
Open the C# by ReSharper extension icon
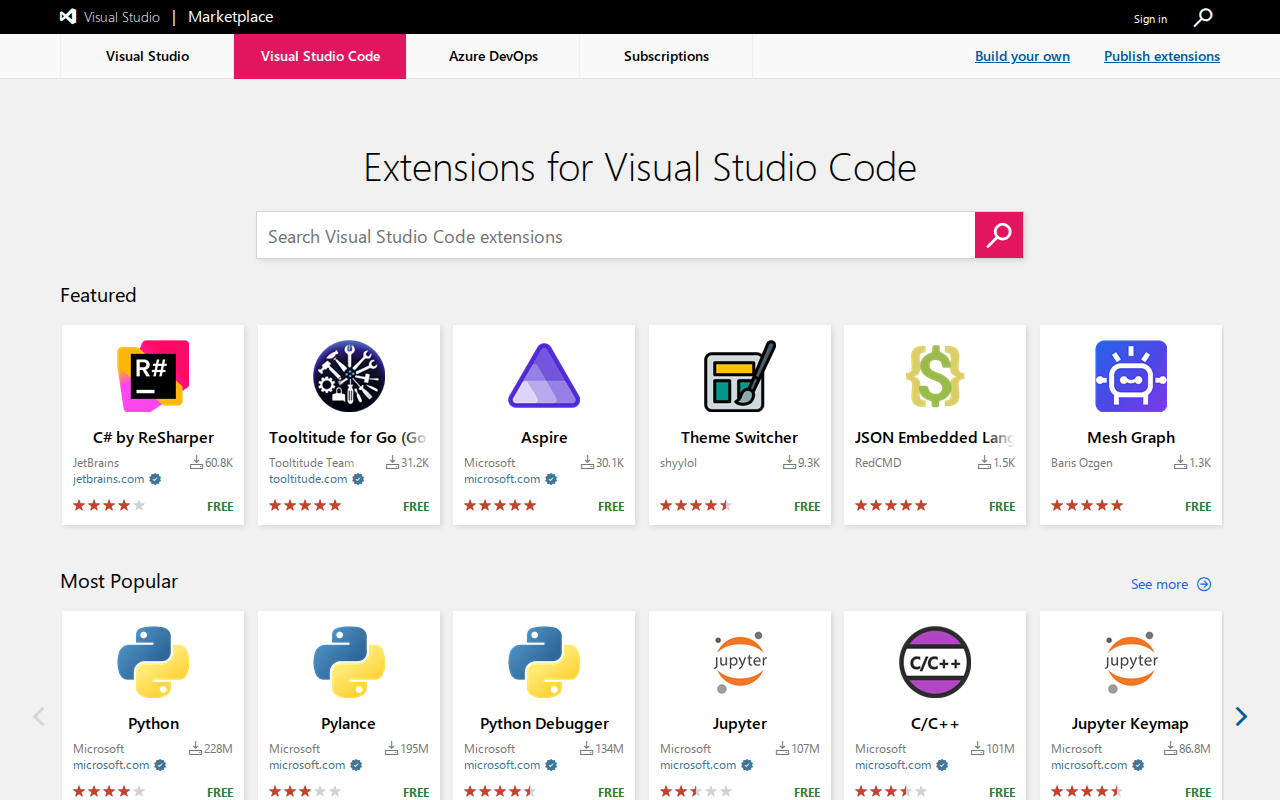[153, 376]
